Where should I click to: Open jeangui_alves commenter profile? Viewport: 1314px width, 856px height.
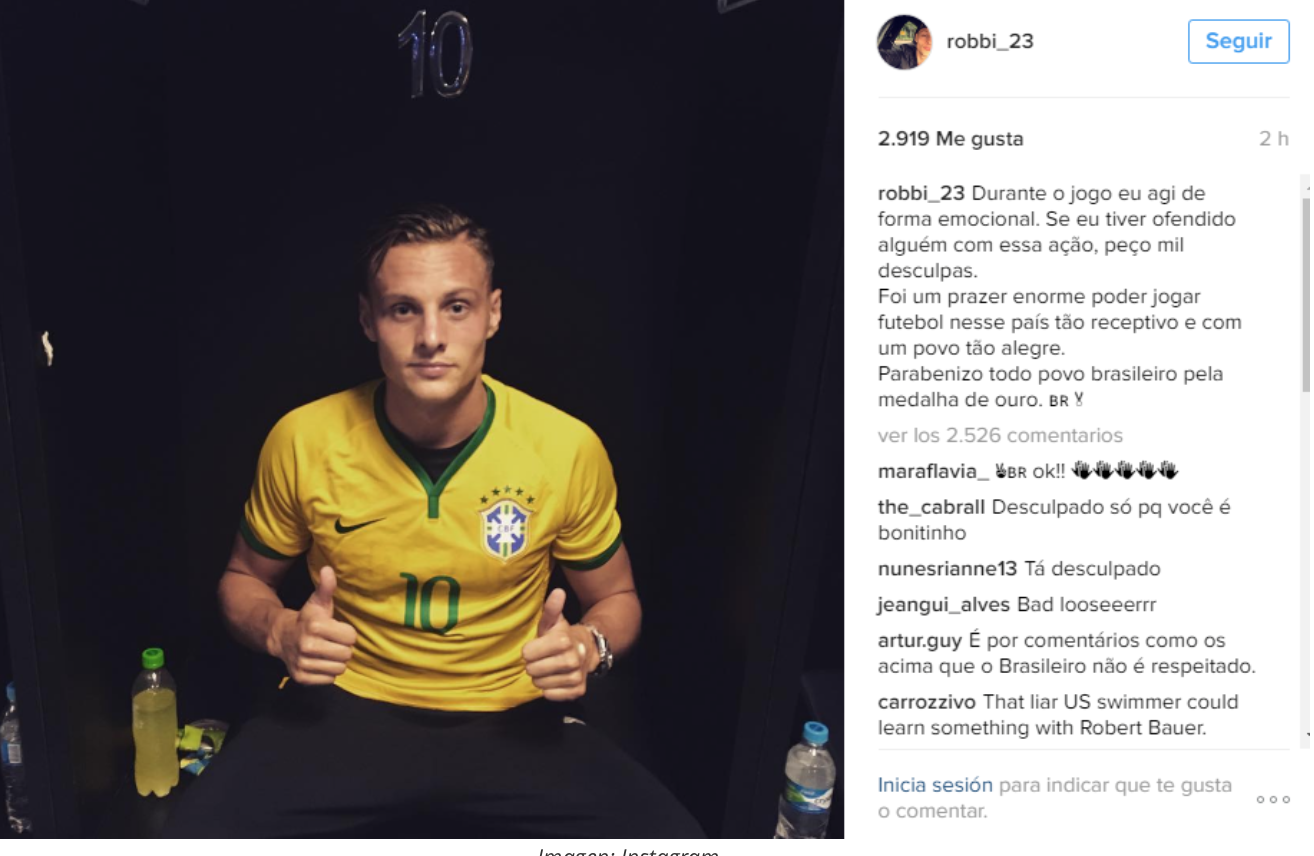[x=944, y=605]
